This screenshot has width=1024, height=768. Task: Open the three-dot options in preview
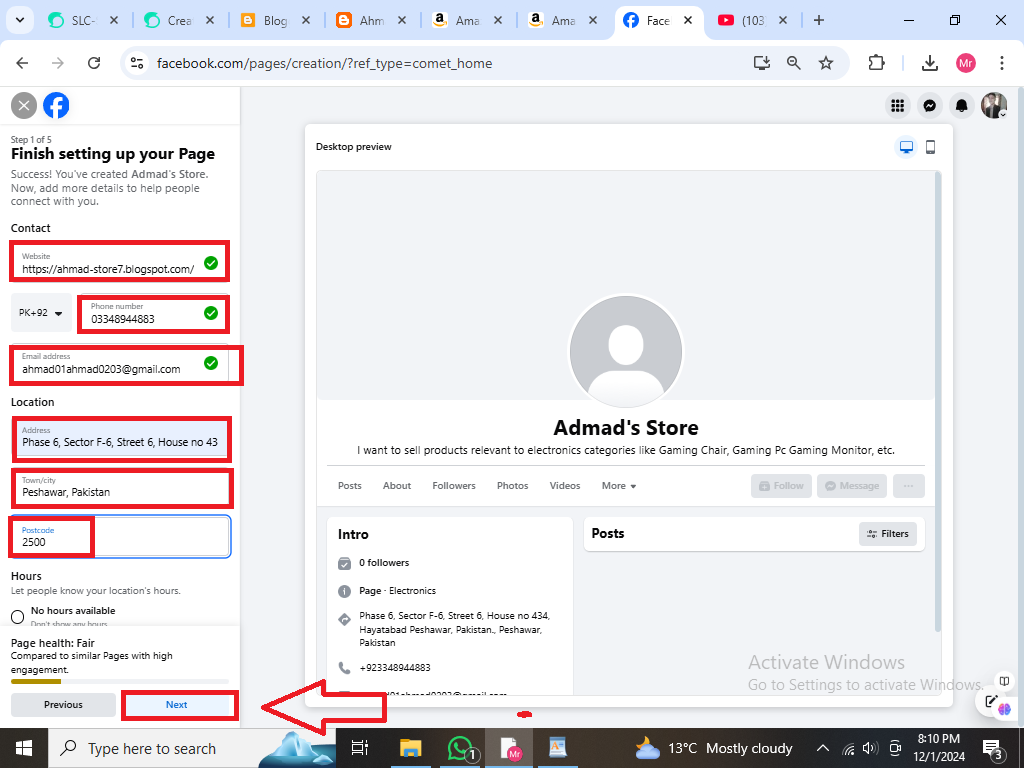click(908, 486)
